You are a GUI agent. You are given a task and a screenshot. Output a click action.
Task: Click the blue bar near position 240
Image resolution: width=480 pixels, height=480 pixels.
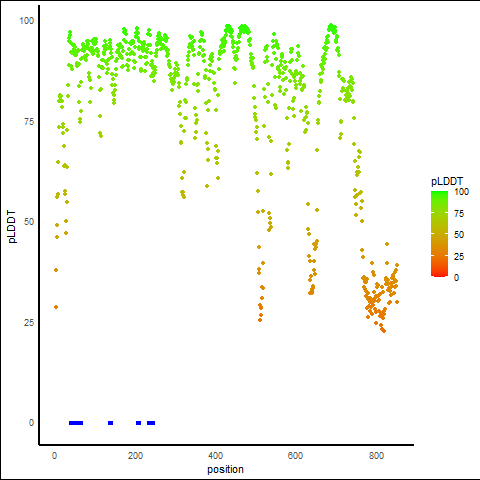coord(151,423)
